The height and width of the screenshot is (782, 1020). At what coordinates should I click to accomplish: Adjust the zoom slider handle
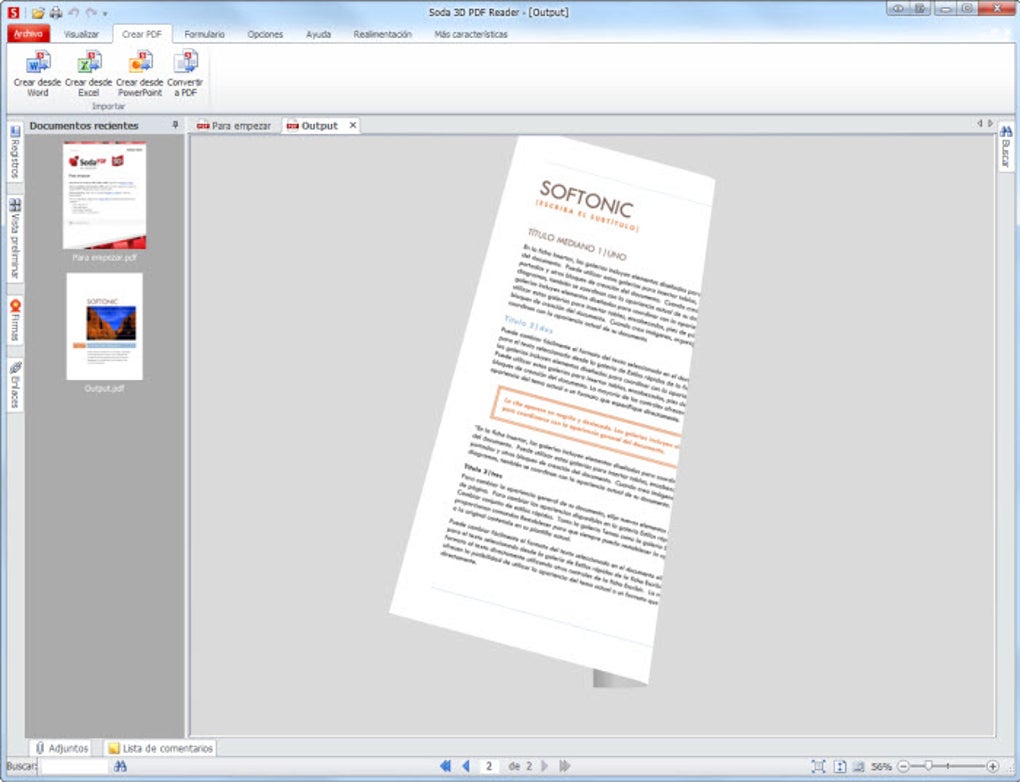click(x=929, y=766)
